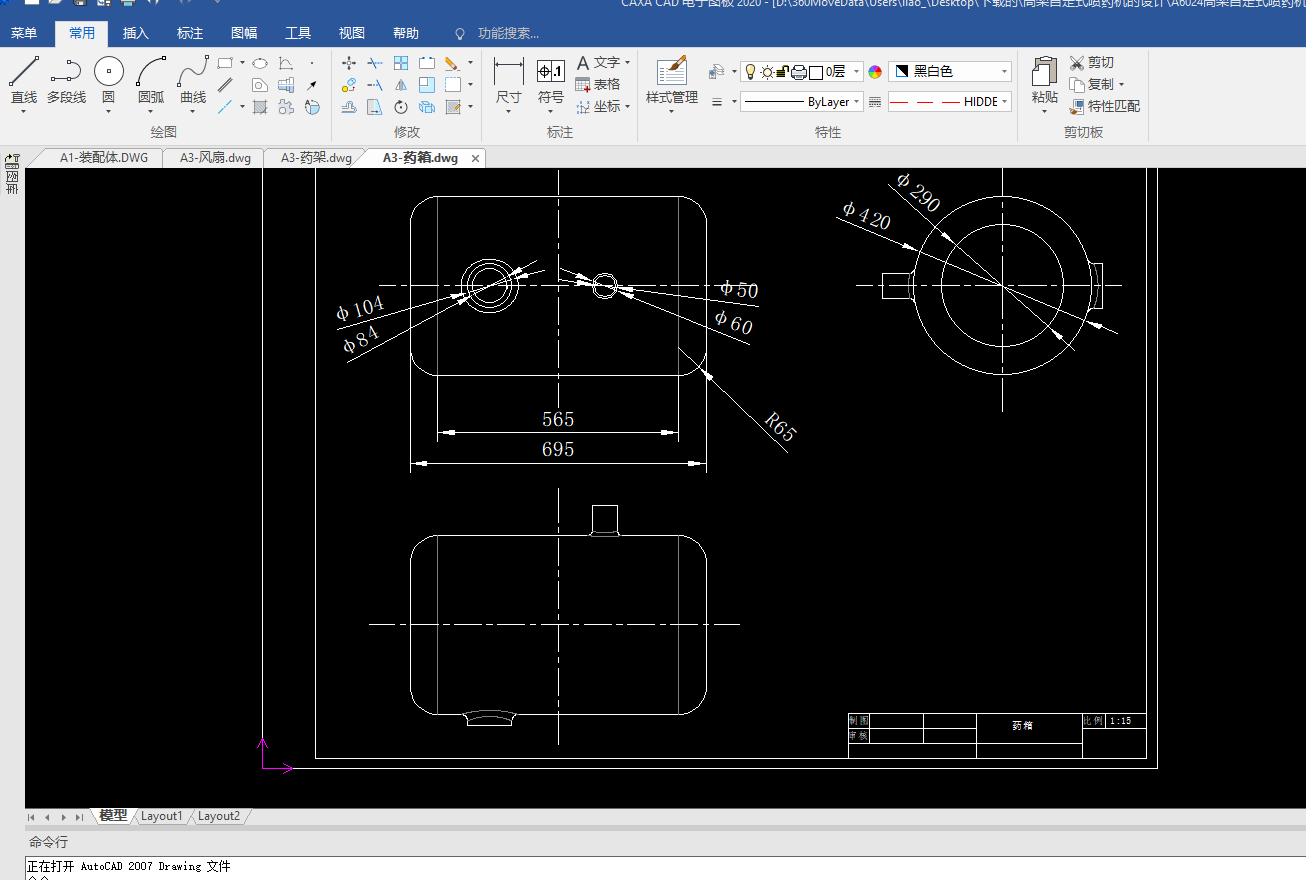The width and height of the screenshot is (1306, 880).
Task: Select the 多段线 (Polyline) tool
Action: pos(66,80)
